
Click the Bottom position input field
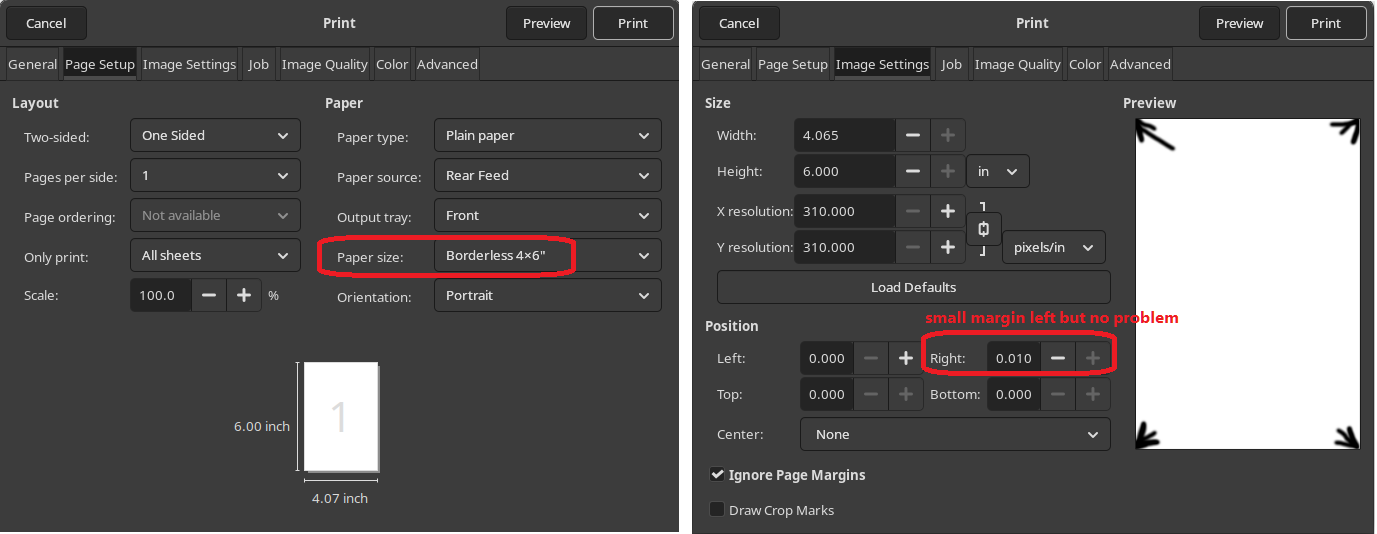point(1014,394)
